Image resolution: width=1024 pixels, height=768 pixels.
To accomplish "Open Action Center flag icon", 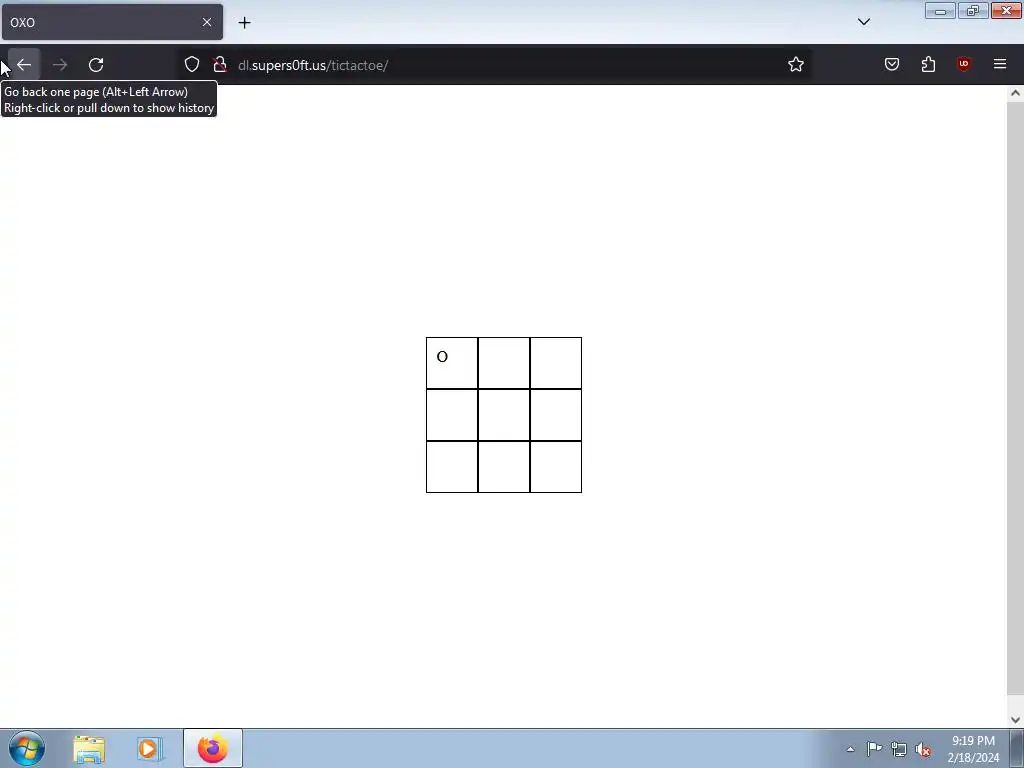I will (874, 749).
